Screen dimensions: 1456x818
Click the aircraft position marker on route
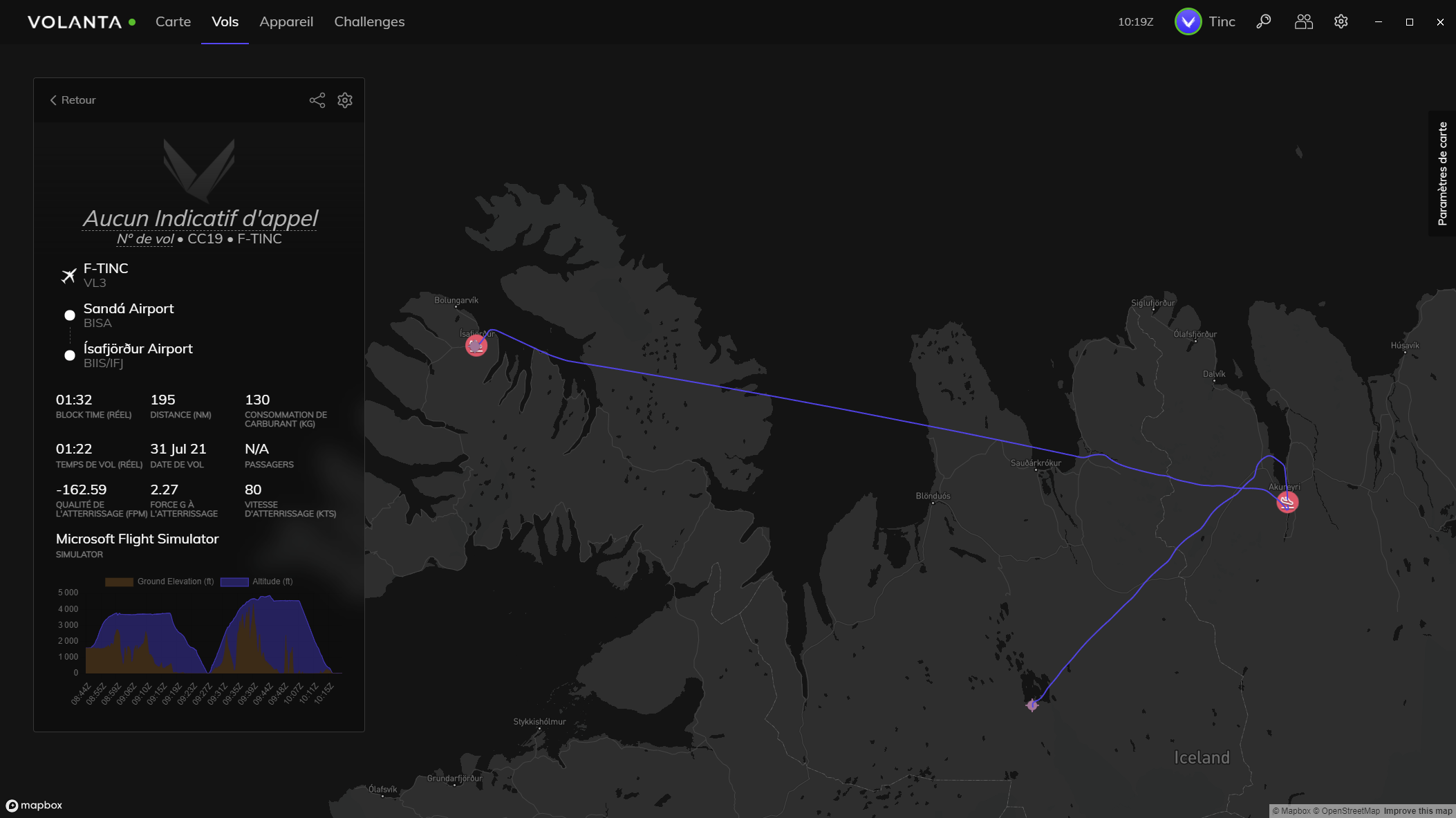1032,705
